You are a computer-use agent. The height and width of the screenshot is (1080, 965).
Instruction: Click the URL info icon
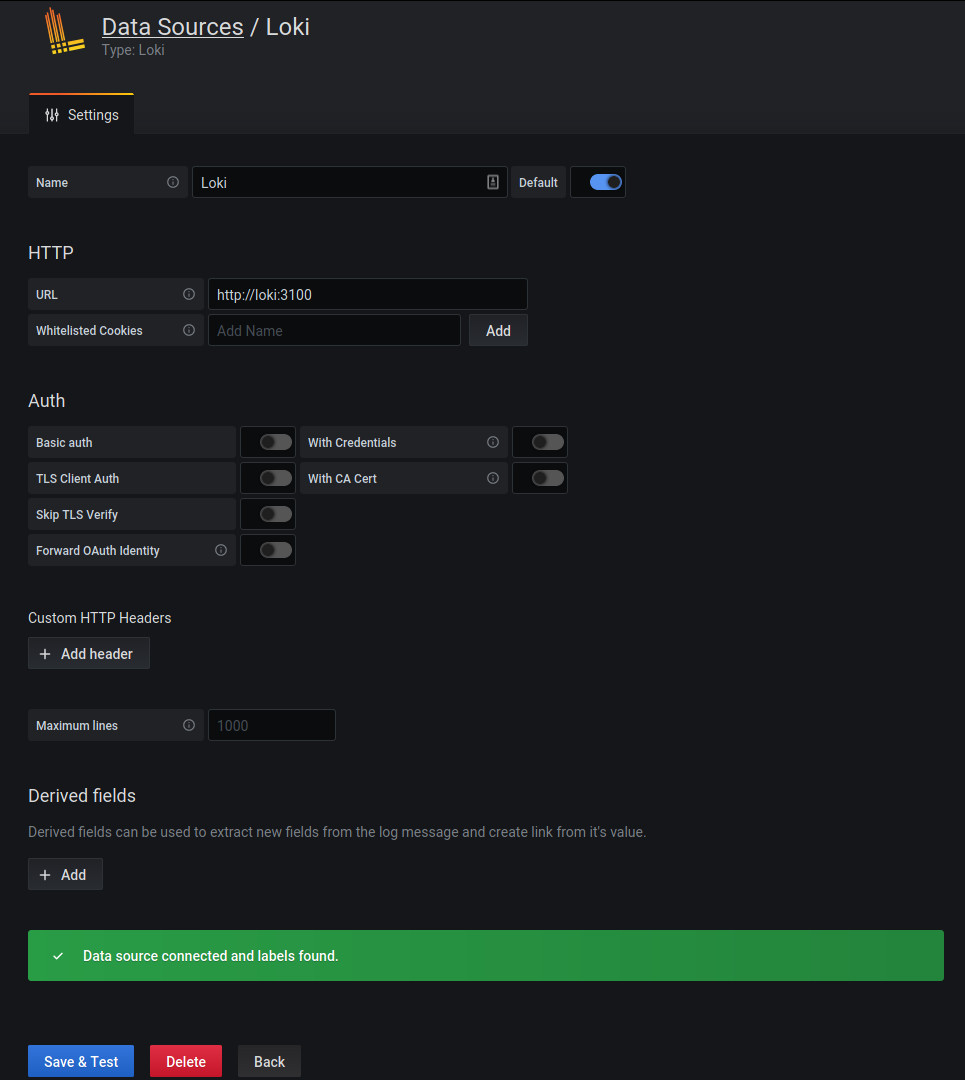click(189, 294)
